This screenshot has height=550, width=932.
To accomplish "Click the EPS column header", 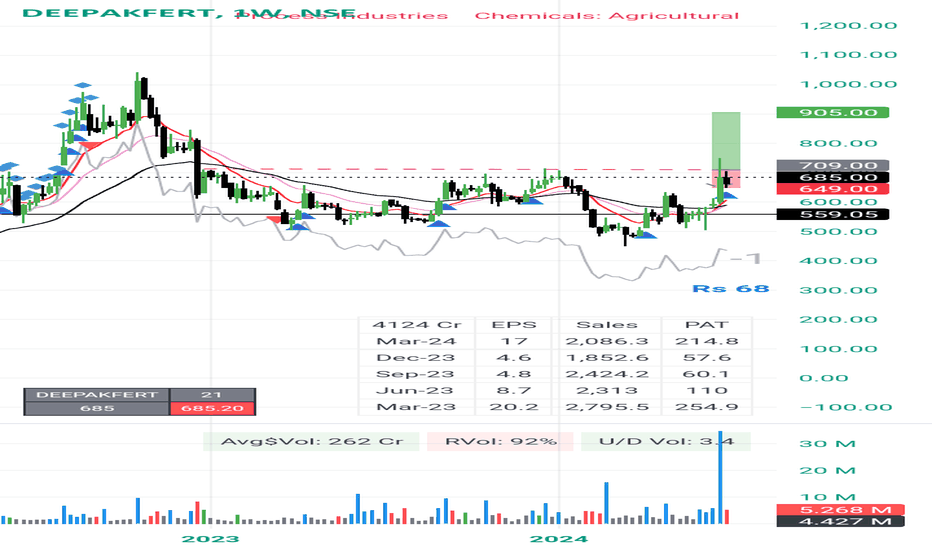I will tap(514, 325).
